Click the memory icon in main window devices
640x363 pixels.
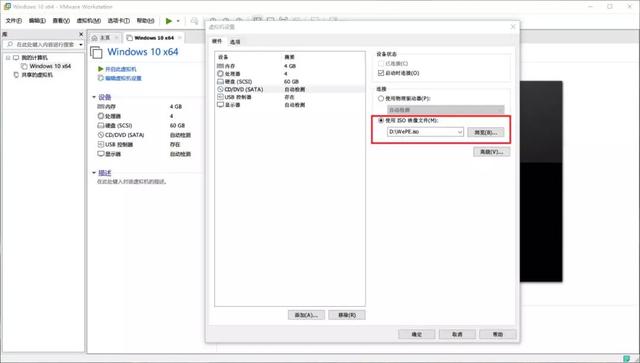tap(101, 107)
